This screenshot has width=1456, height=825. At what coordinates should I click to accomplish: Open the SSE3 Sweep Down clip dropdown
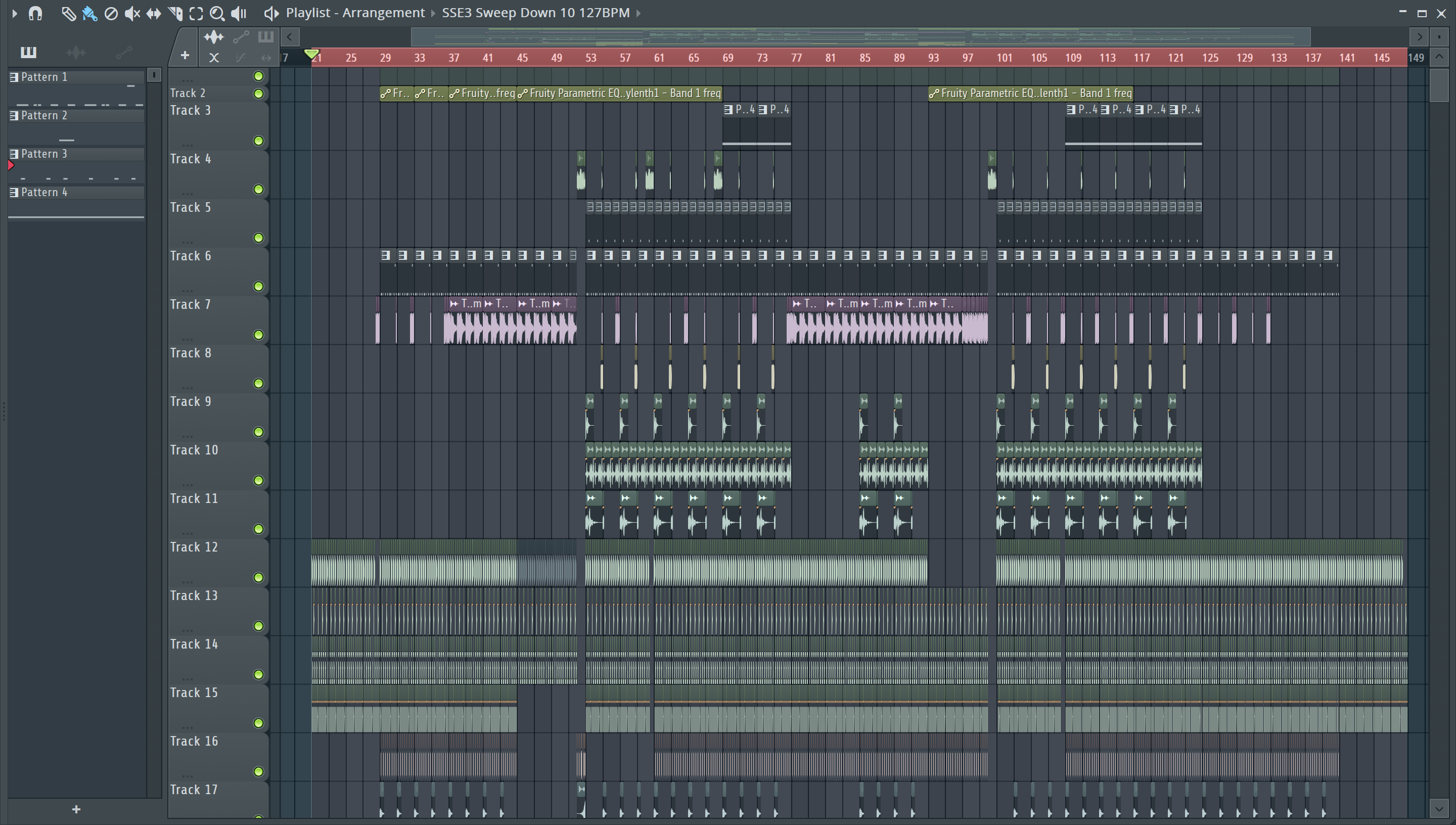tap(535, 13)
